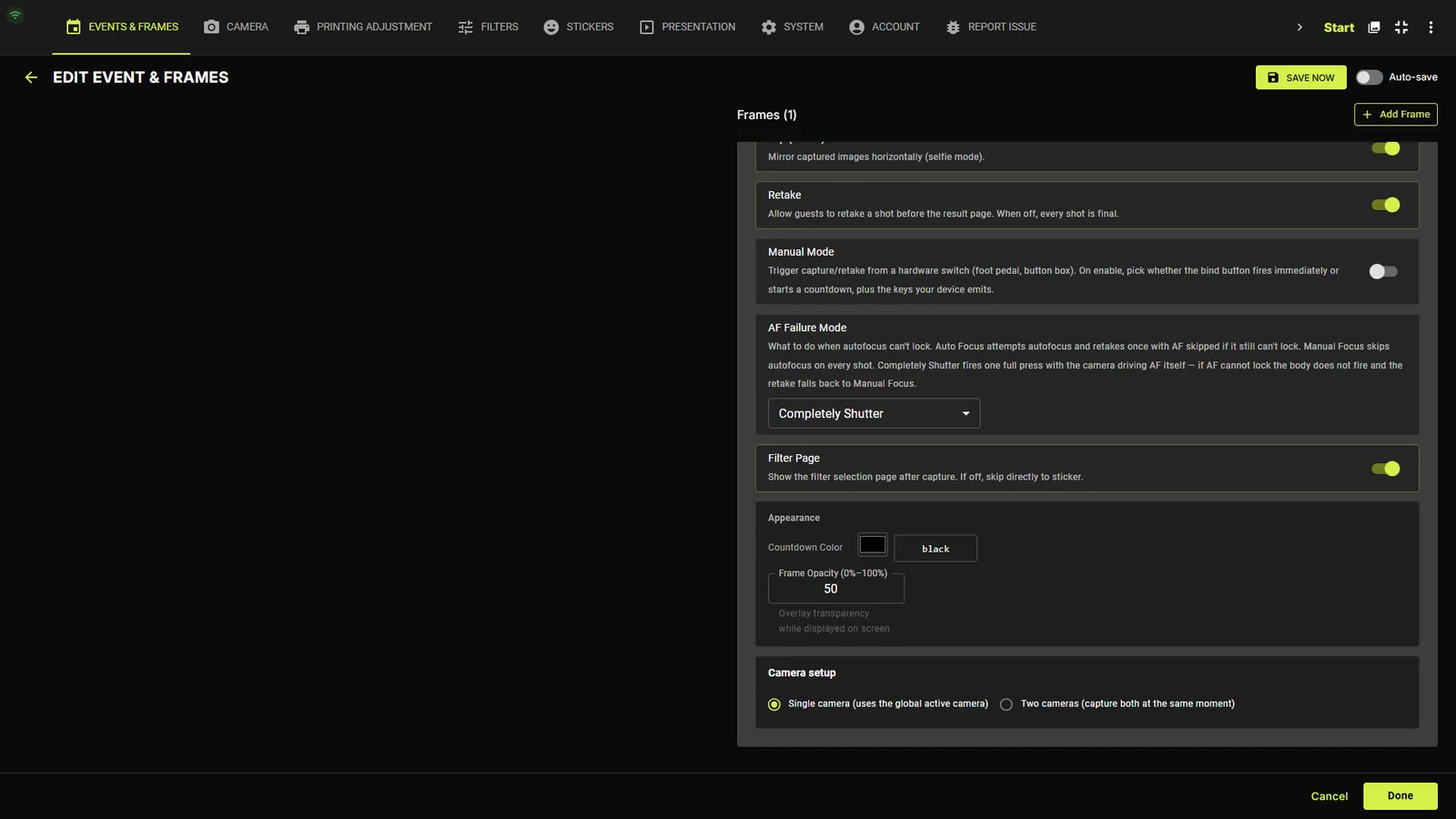Open the Printing Adjustment tab
This screenshot has width=1456, height=819.
(x=363, y=27)
